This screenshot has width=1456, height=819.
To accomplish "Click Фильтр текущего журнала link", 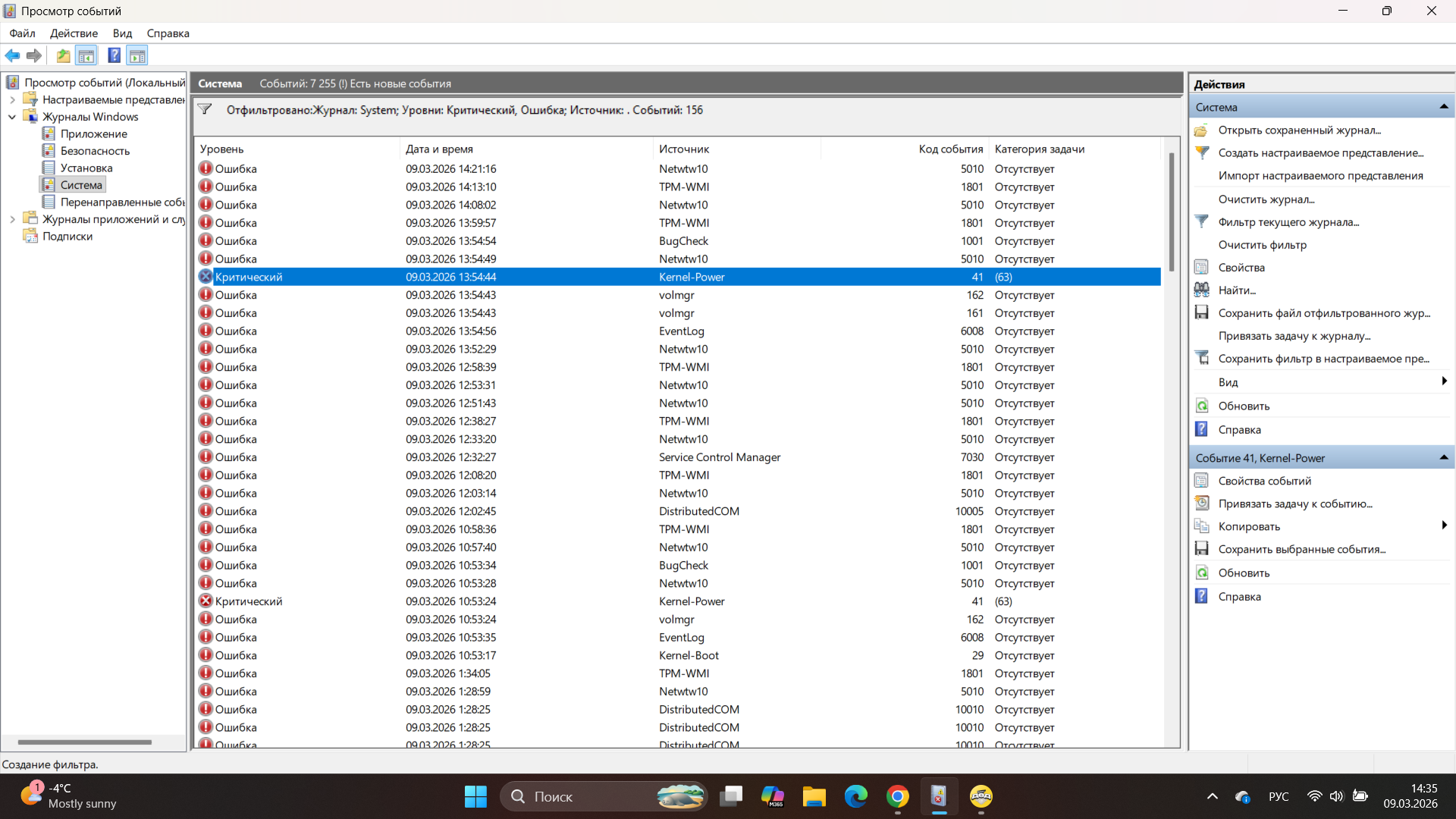I will pyautogui.click(x=1288, y=221).
